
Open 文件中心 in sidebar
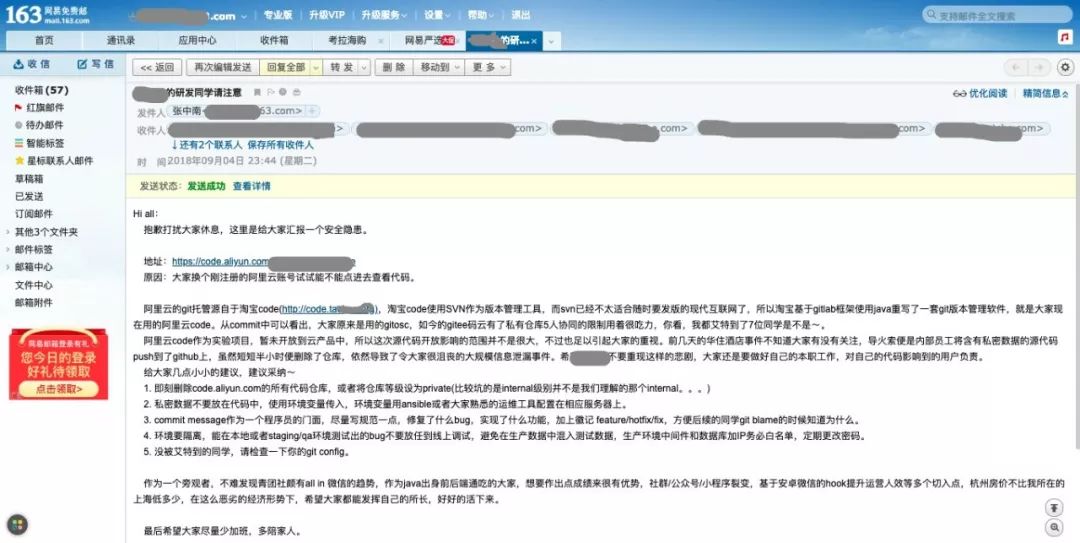point(34,285)
